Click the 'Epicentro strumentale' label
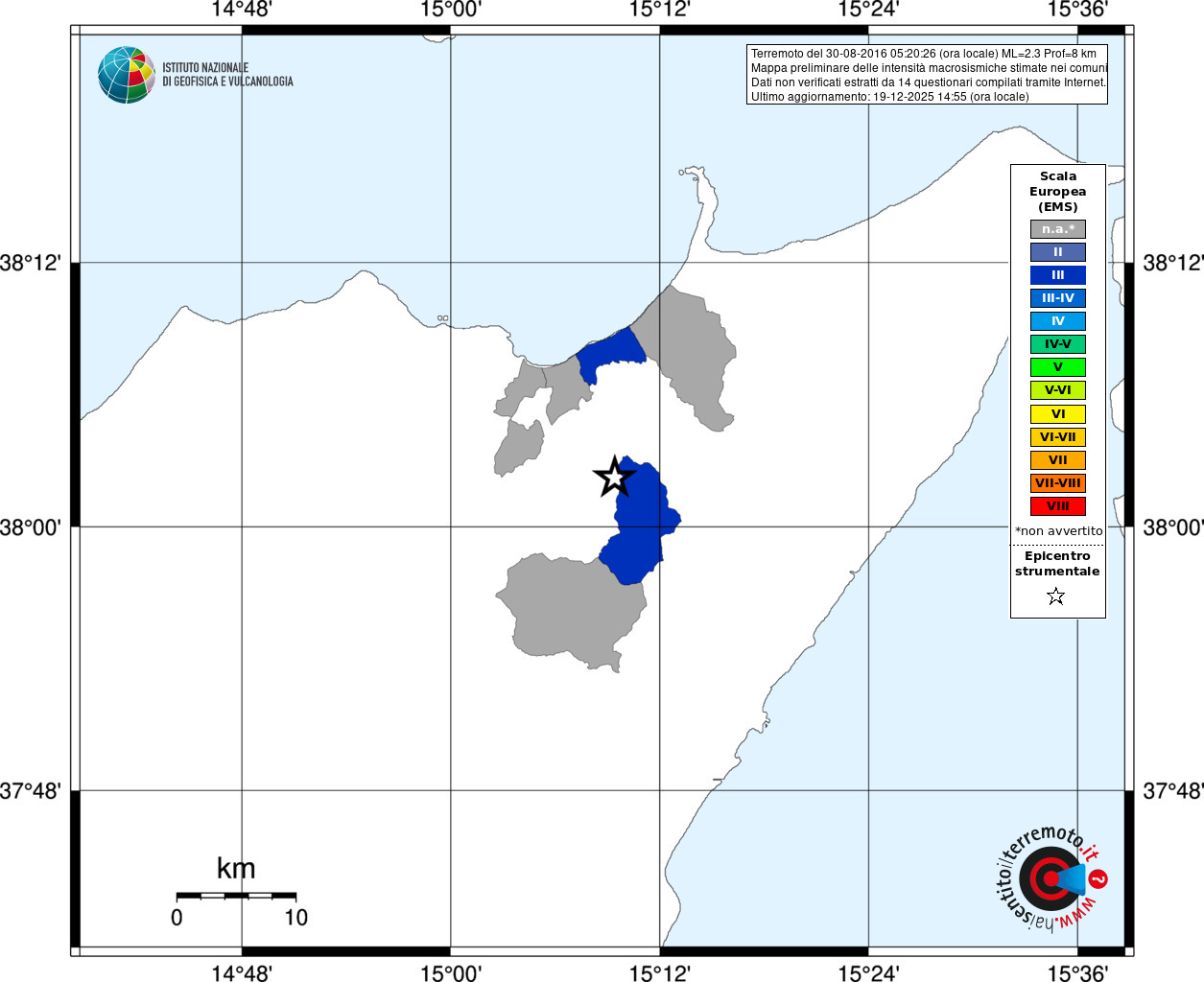The height and width of the screenshot is (982, 1204). 1057,564
